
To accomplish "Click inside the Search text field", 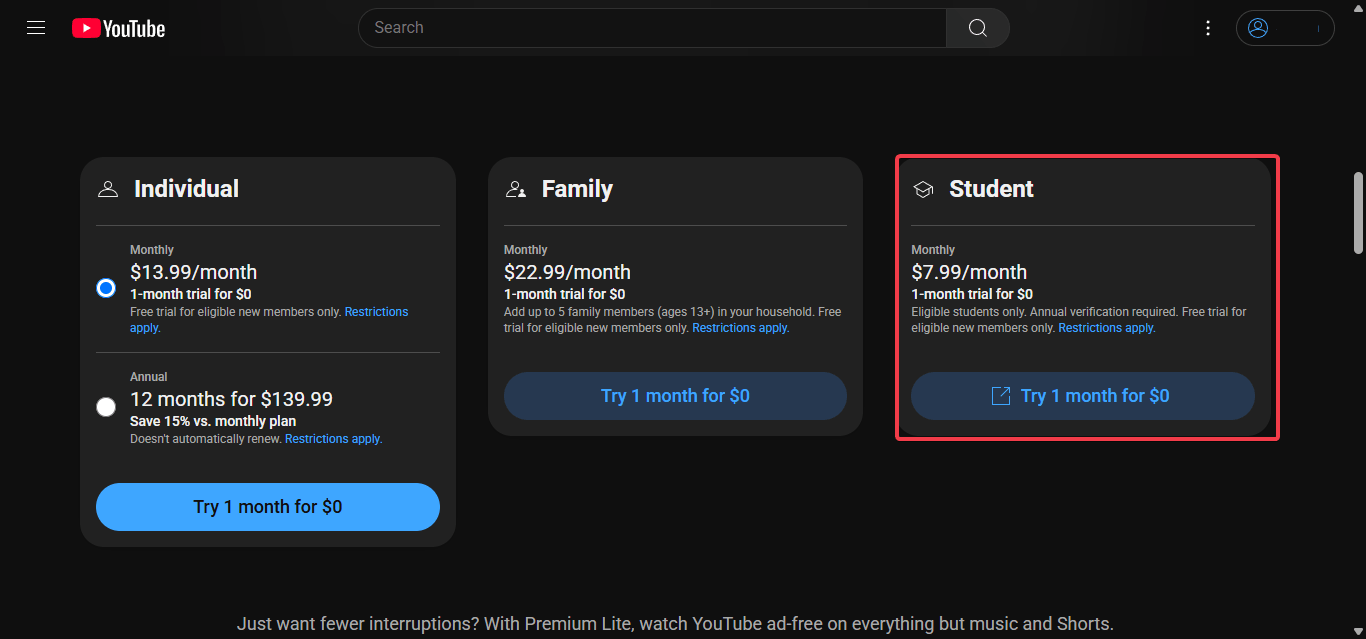I will [650, 28].
